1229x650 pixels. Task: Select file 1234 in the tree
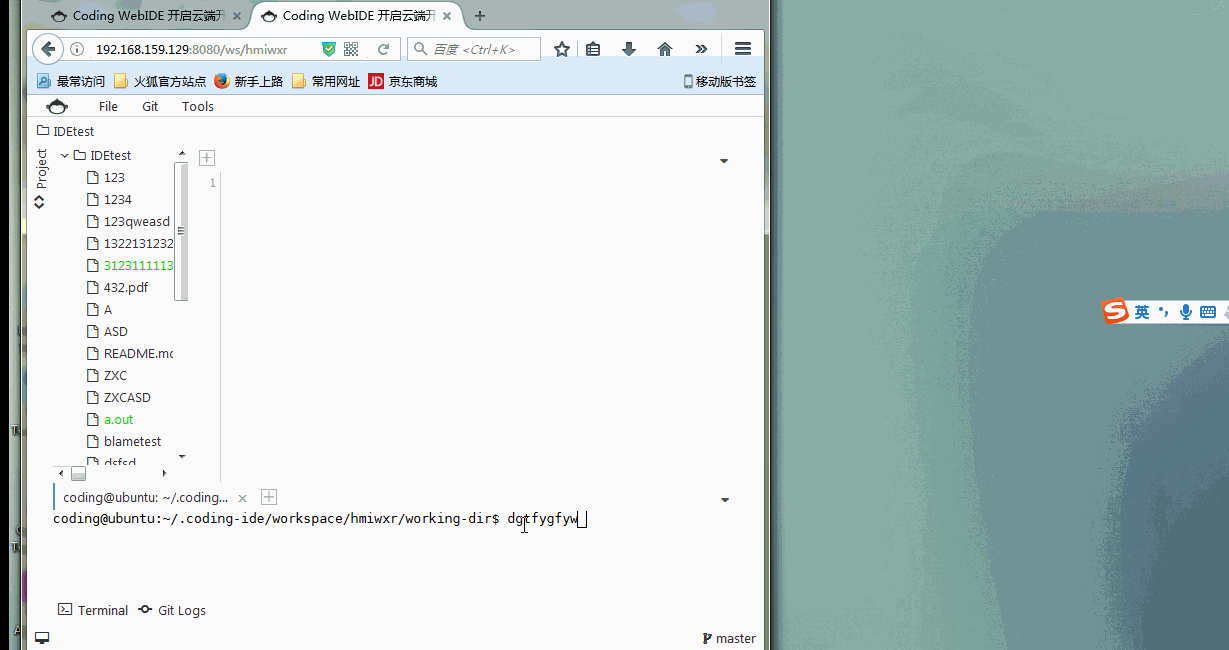click(x=110, y=199)
